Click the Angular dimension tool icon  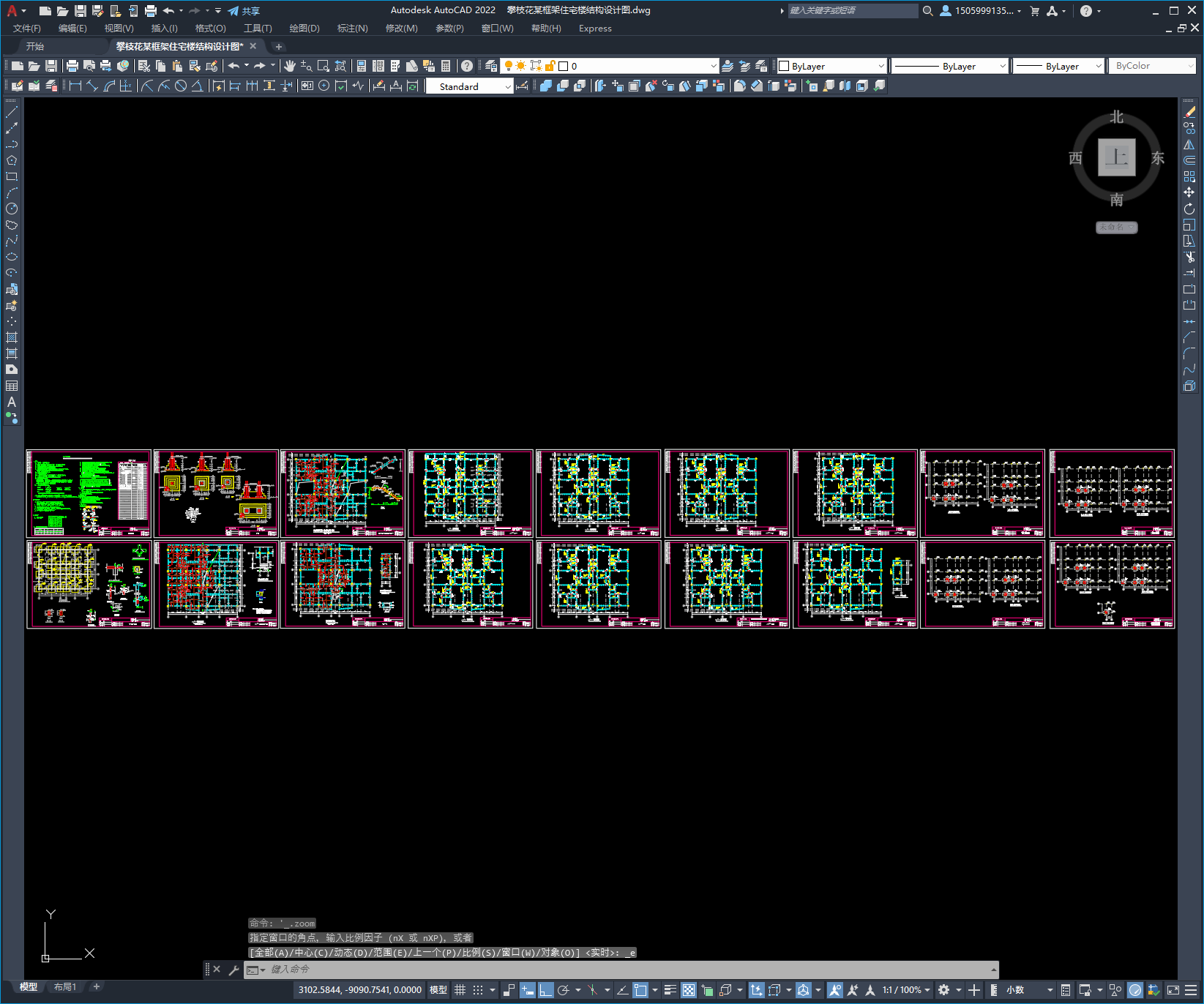coord(198,86)
